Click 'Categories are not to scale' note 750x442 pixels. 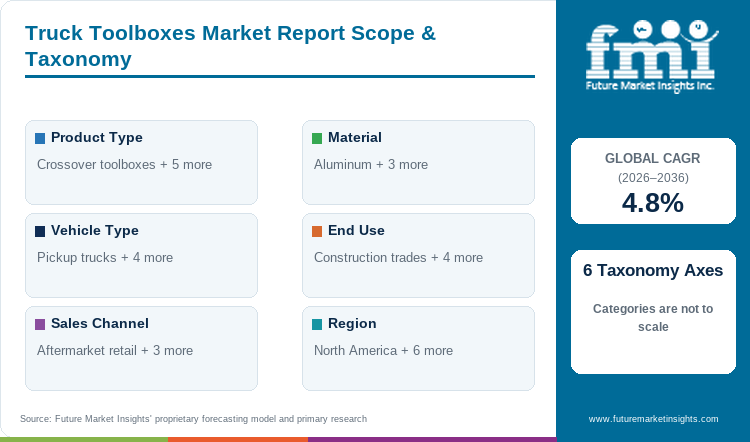(653, 318)
